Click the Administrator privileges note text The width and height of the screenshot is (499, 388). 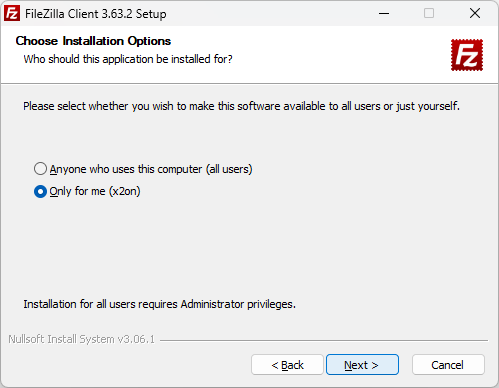(x=159, y=304)
